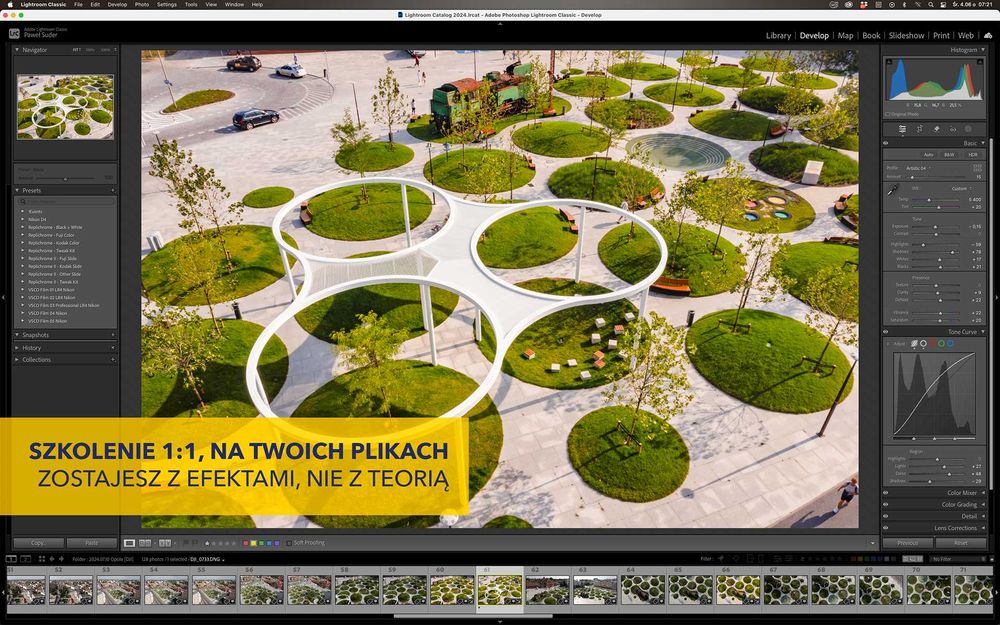Image resolution: width=1000 pixels, height=625 pixels.
Task: Choose the blue channel curve
Action: click(x=950, y=344)
